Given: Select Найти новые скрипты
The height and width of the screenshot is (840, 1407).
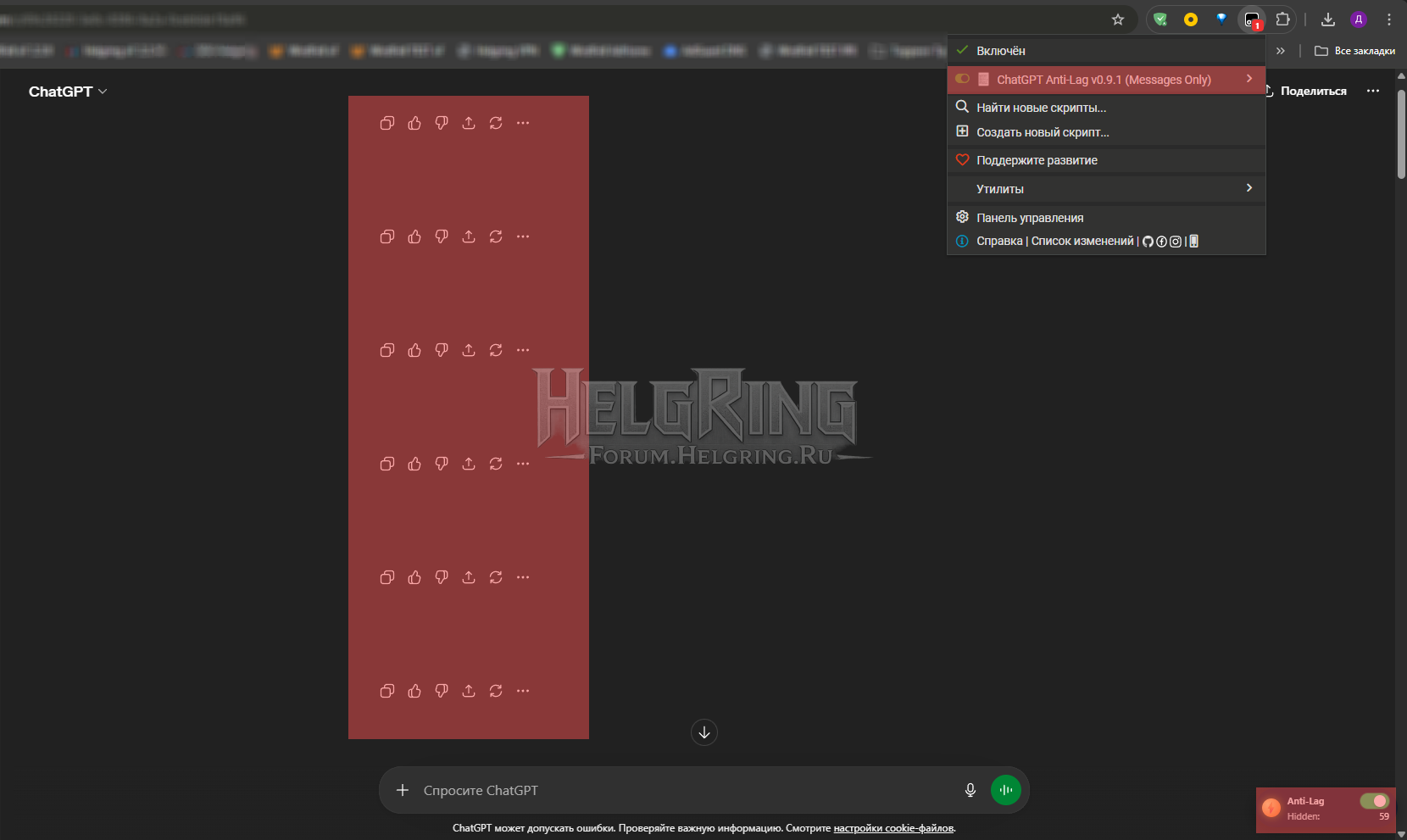Looking at the screenshot, I should (1106, 108).
